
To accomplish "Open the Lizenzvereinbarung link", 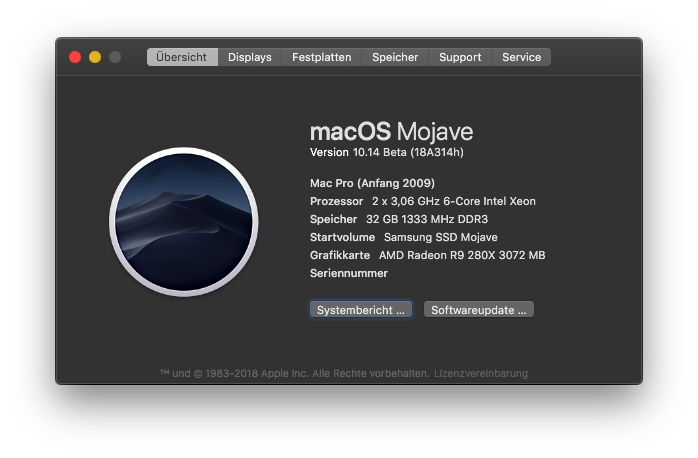I will 481,373.
